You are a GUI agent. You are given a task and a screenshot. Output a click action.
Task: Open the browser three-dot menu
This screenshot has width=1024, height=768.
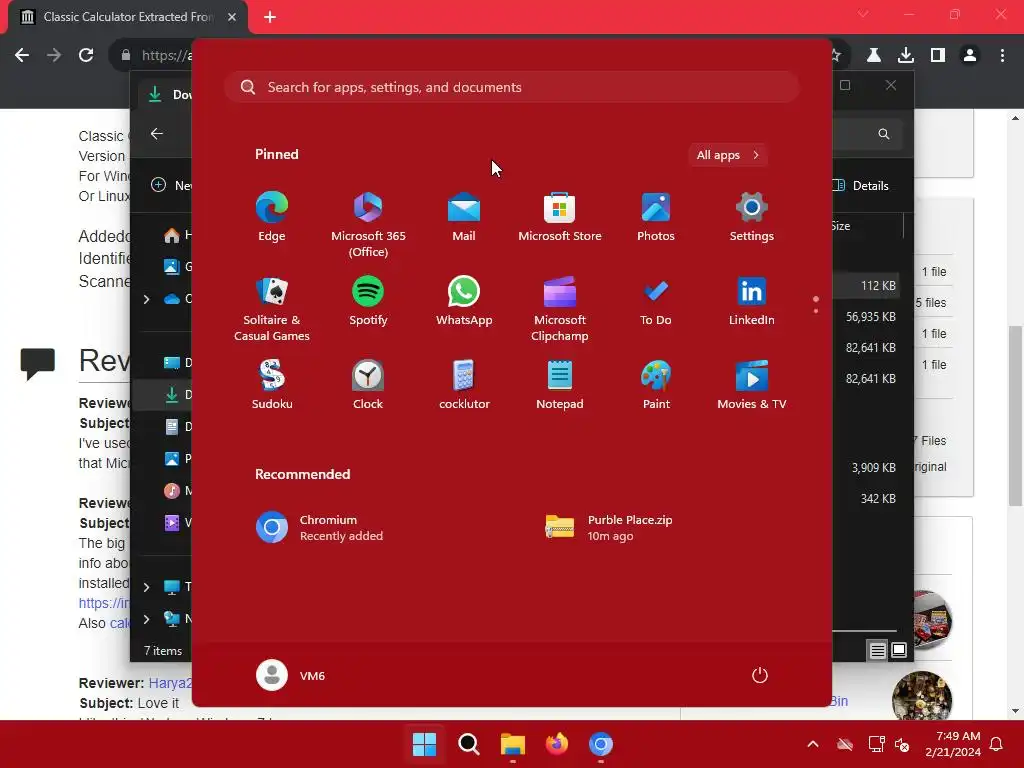tap(1002, 55)
